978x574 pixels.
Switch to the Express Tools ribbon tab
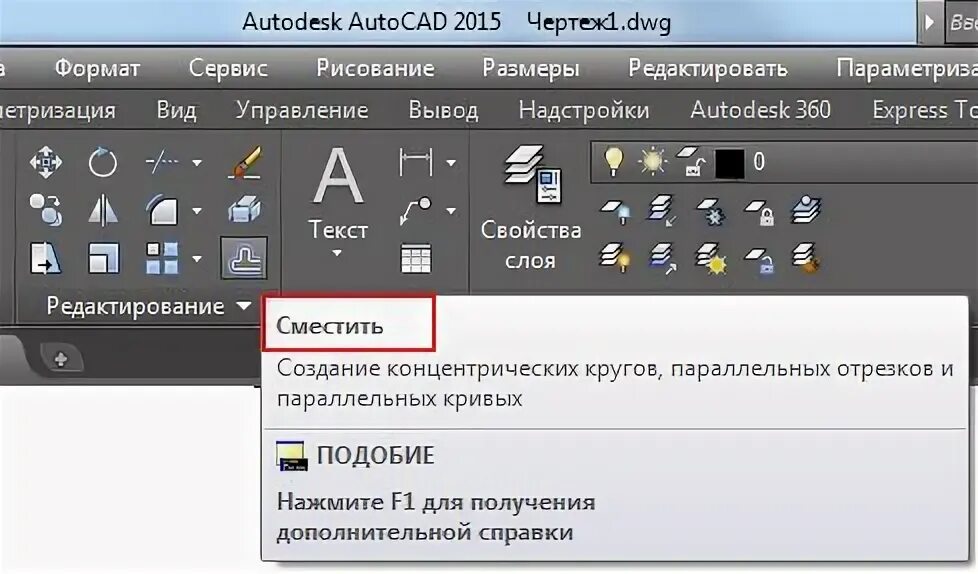[924, 110]
